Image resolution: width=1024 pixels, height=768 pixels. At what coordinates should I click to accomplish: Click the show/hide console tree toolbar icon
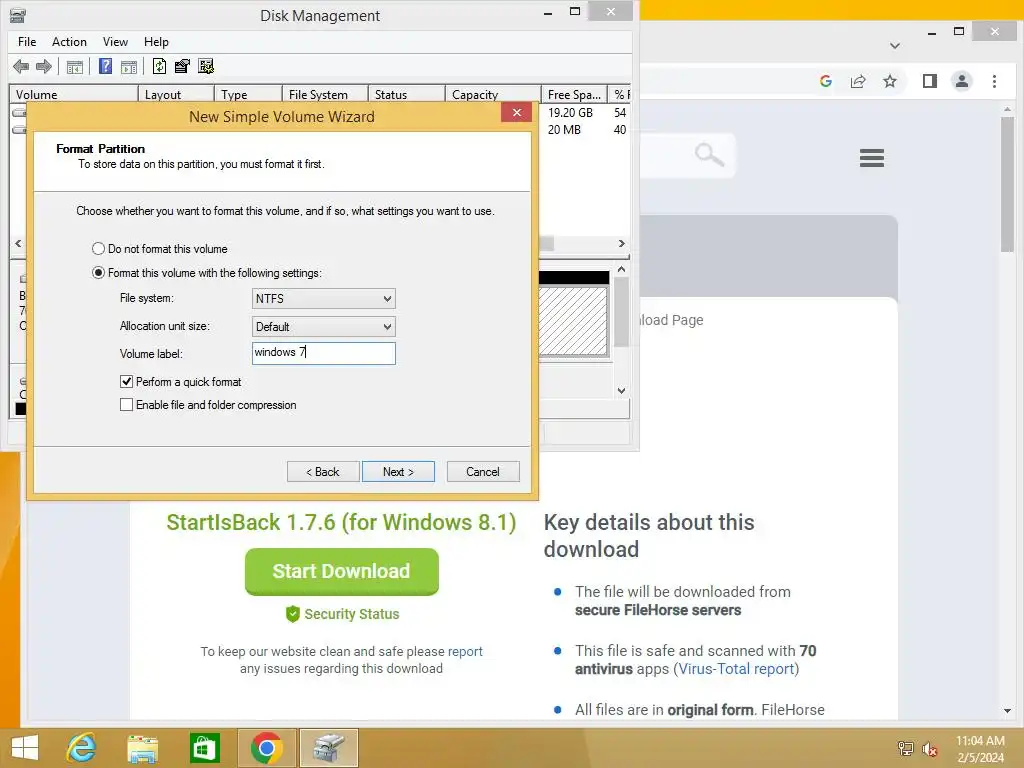click(75, 66)
